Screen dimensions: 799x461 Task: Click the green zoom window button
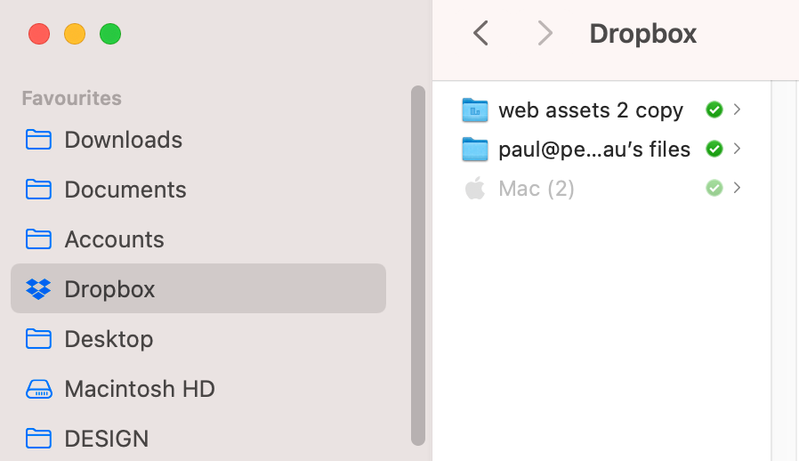click(x=110, y=34)
